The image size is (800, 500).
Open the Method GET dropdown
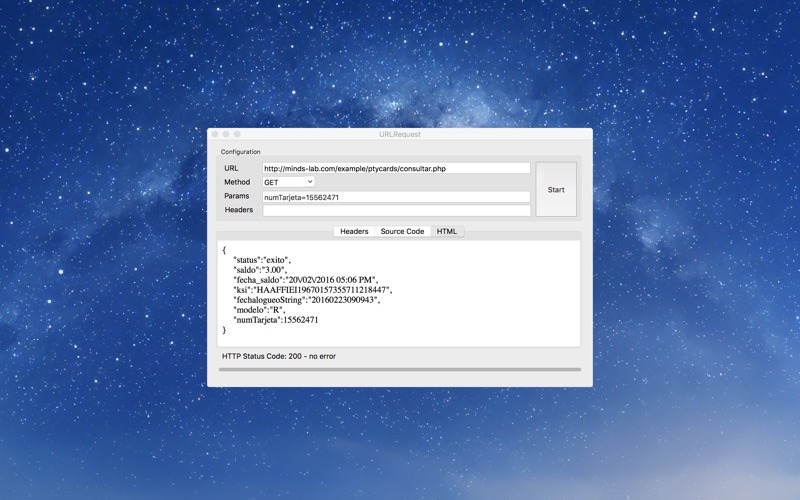(288, 183)
